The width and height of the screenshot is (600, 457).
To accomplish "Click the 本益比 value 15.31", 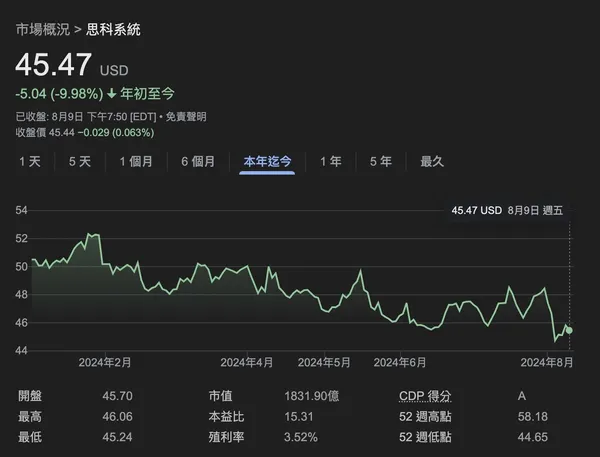I will tap(298, 416).
